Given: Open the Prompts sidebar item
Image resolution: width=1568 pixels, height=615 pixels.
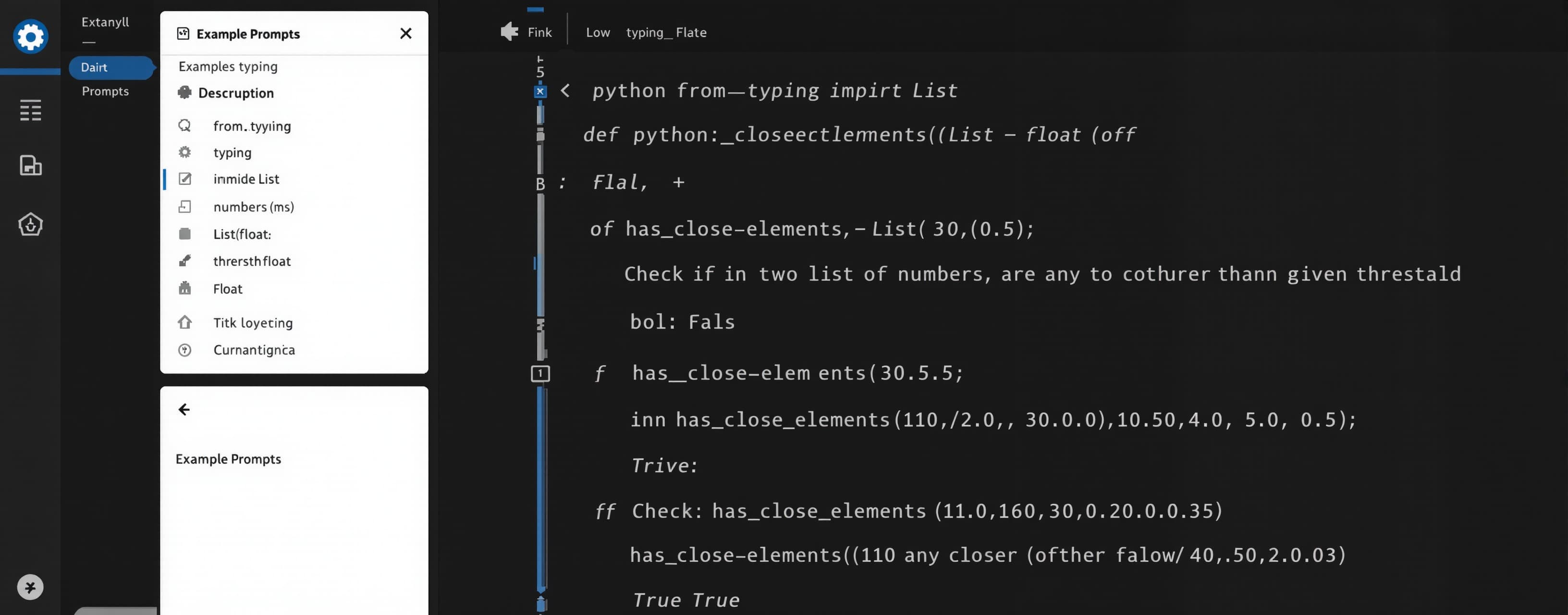Looking at the screenshot, I should (105, 91).
